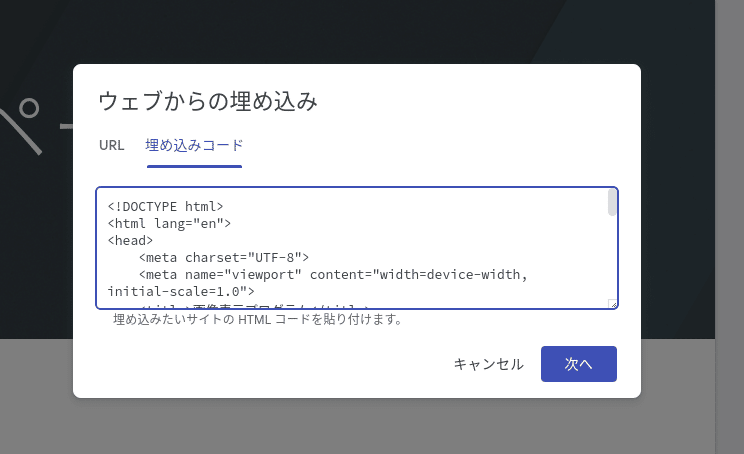Place cursor on the <!DOCTYPE html> line
This screenshot has width=744, height=454.
click(x=165, y=206)
